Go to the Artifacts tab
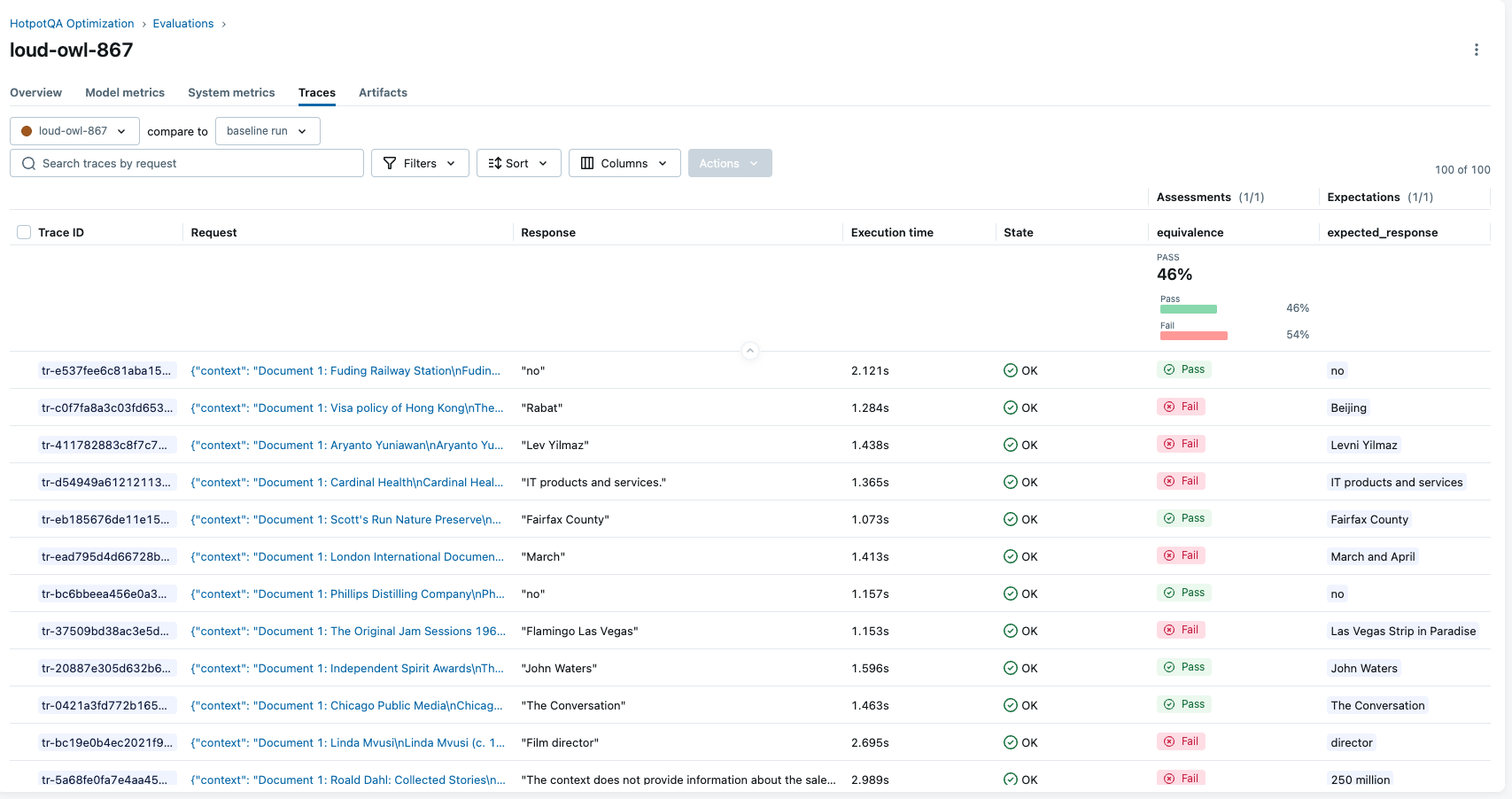 pos(383,93)
